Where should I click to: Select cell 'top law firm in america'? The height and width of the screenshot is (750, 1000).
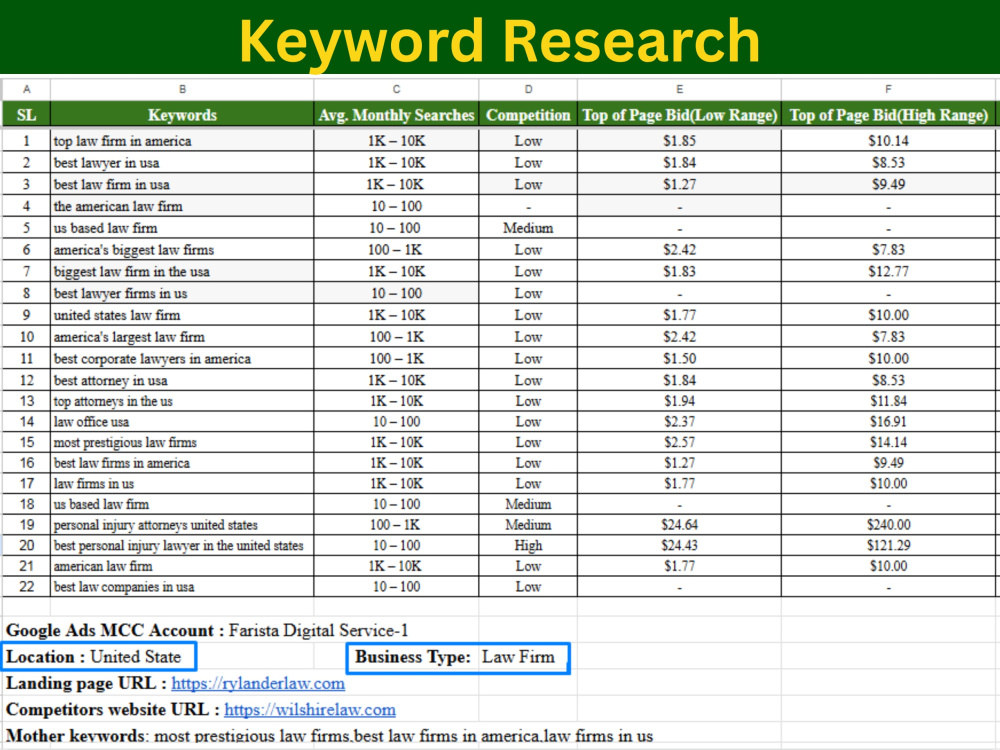point(182,141)
